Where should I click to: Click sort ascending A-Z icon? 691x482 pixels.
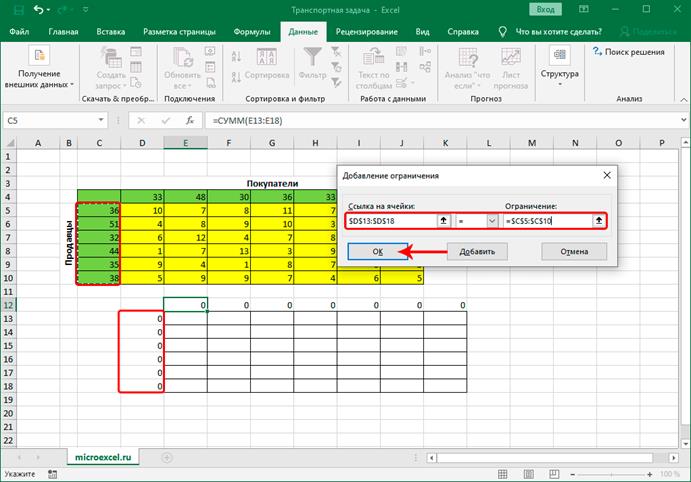(236, 56)
